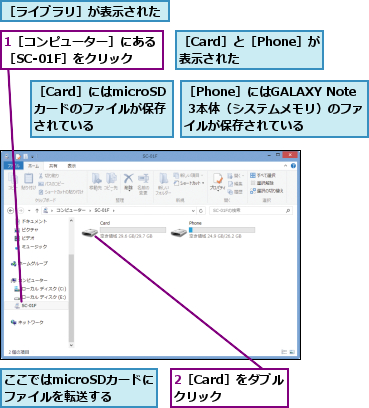Open the File (ファイル) tab
Screen dimensions: 369x408
click(x=13, y=166)
